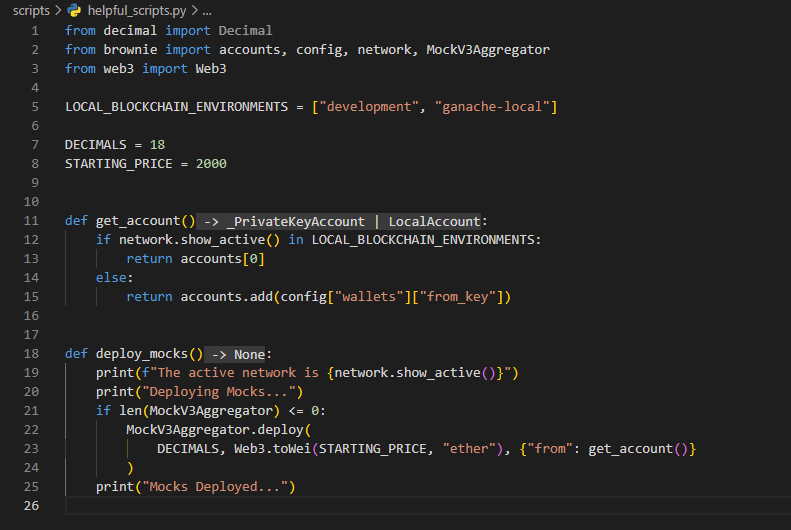Click DECIMALS constant definition on line 7

(95, 145)
